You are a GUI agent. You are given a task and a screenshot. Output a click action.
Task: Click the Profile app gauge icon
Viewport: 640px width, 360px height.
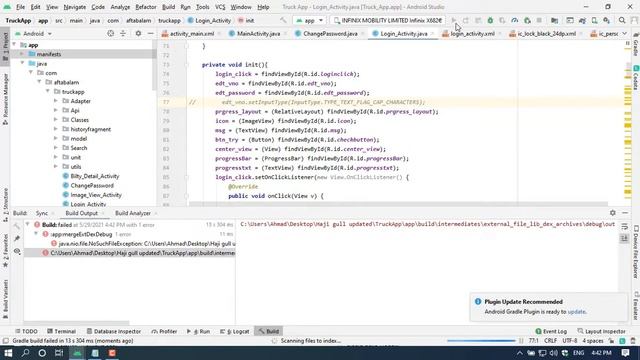[515, 20]
